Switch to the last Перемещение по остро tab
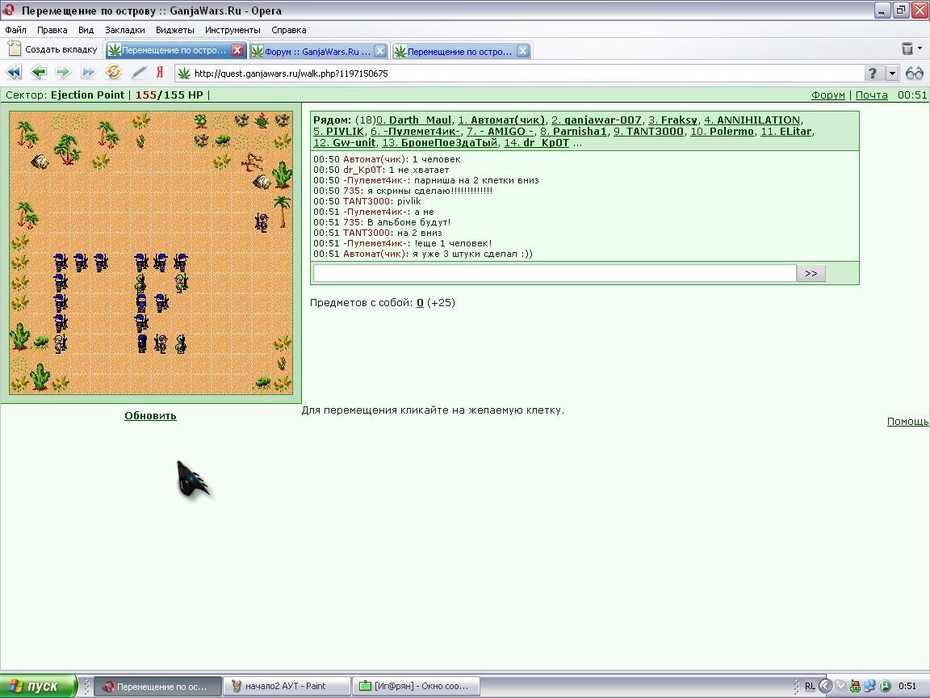Screen dimensions: 930x698 [461, 52]
